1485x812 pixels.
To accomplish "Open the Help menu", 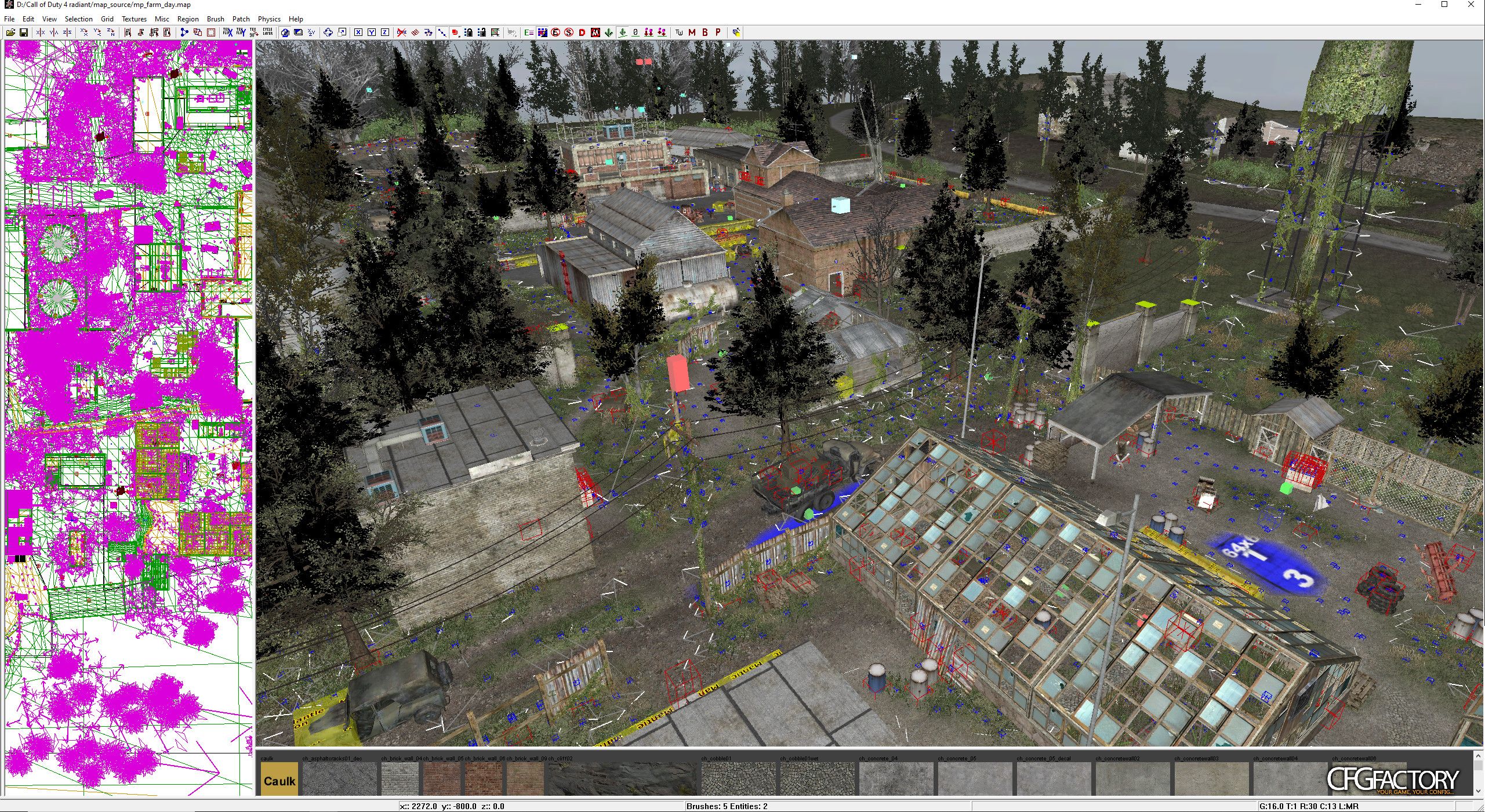I will pos(296,19).
